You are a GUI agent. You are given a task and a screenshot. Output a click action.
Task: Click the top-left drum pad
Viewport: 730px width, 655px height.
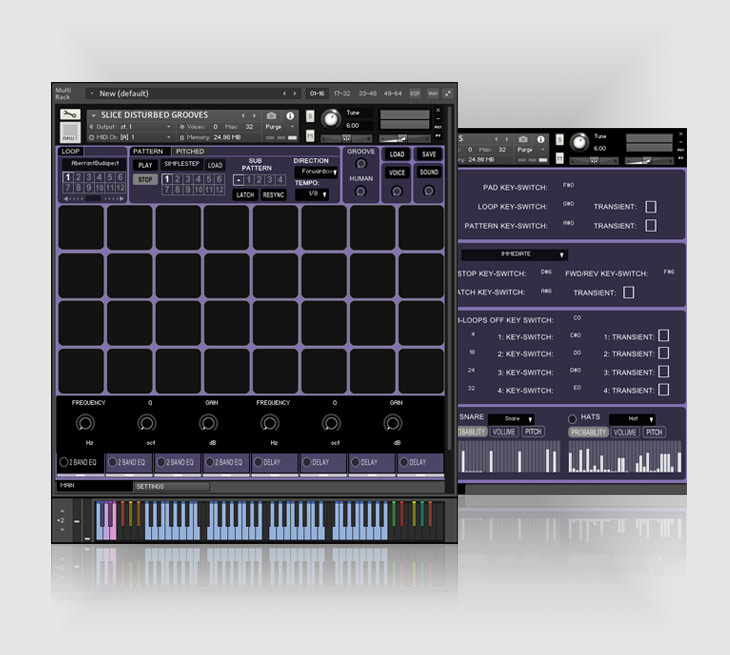(81, 227)
